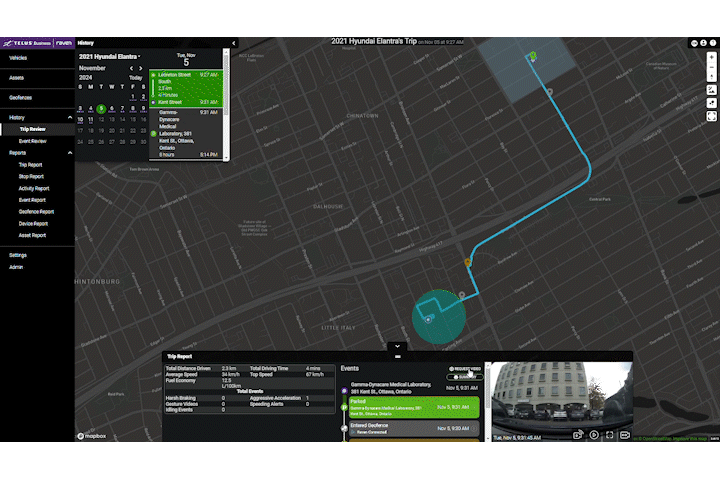720x480 pixels.
Task: Collapse the Trip Report panel with chevron
Action: [x=397, y=346]
